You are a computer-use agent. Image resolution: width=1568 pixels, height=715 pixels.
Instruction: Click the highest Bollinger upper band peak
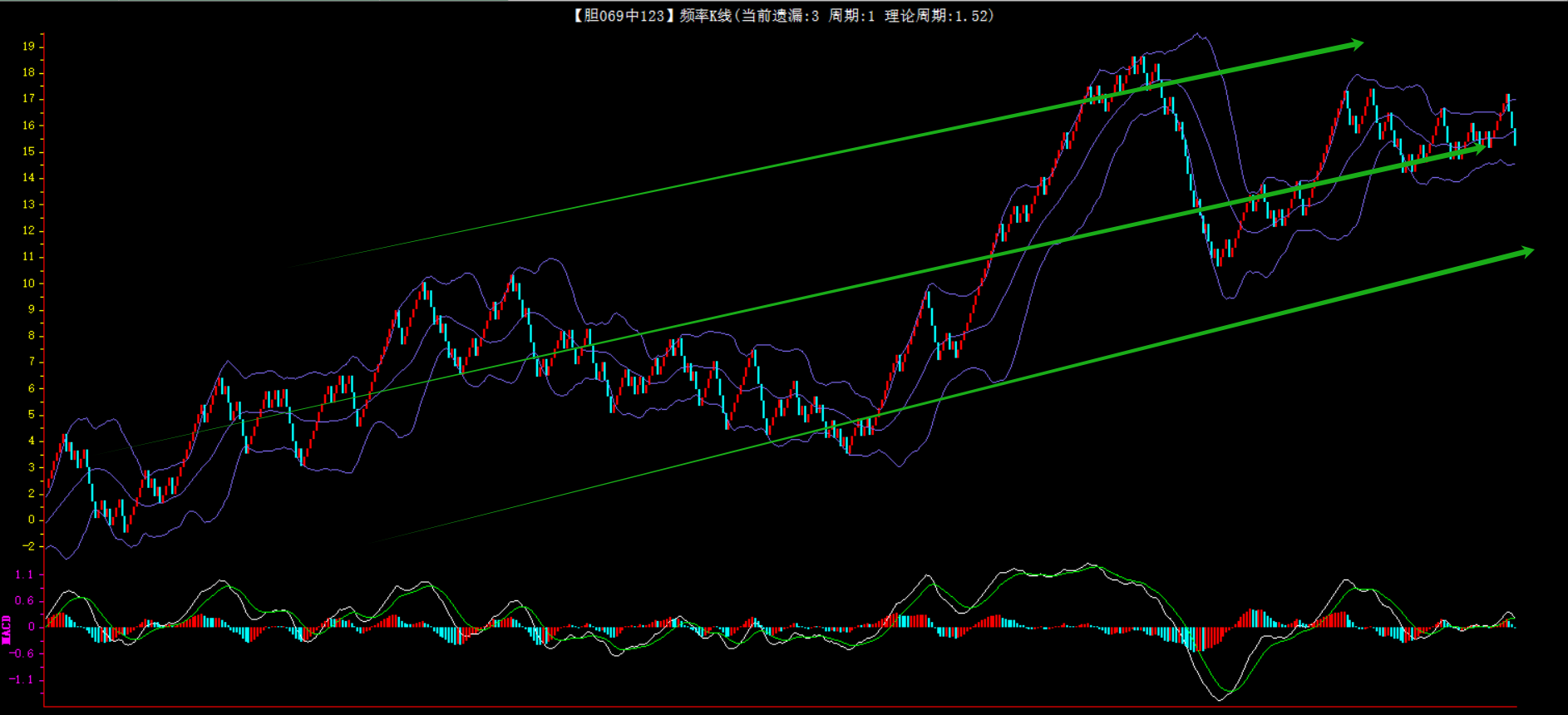coord(1197,34)
